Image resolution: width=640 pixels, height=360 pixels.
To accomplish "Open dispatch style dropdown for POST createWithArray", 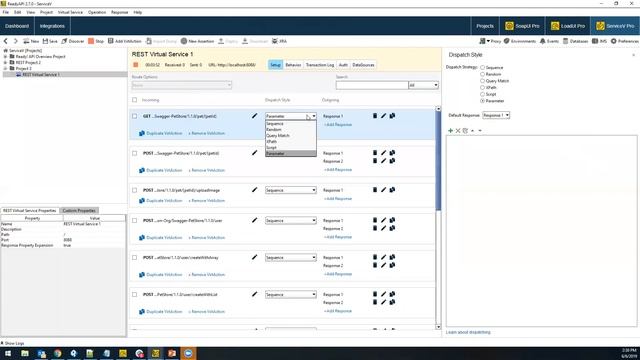I will click(291, 258).
